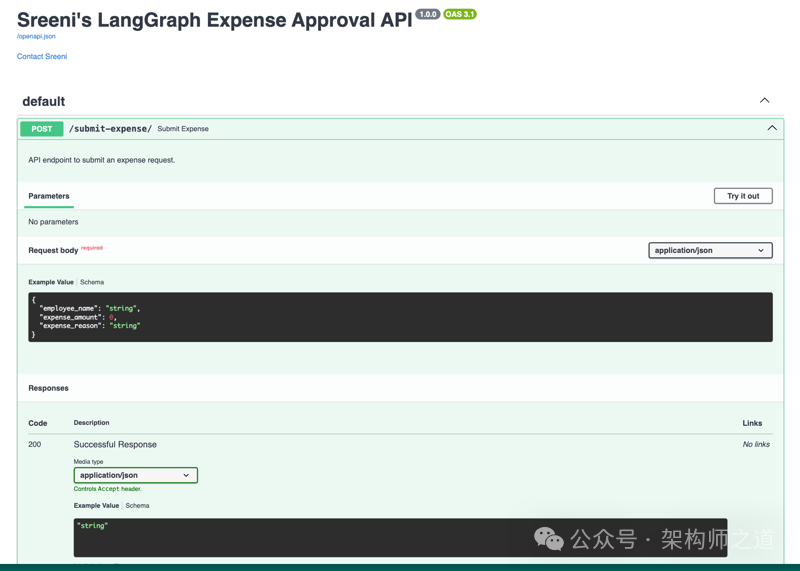Image resolution: width=800 pixels, height=571 pixels.
Task: Click the response "string" example block
Action: 401,538
